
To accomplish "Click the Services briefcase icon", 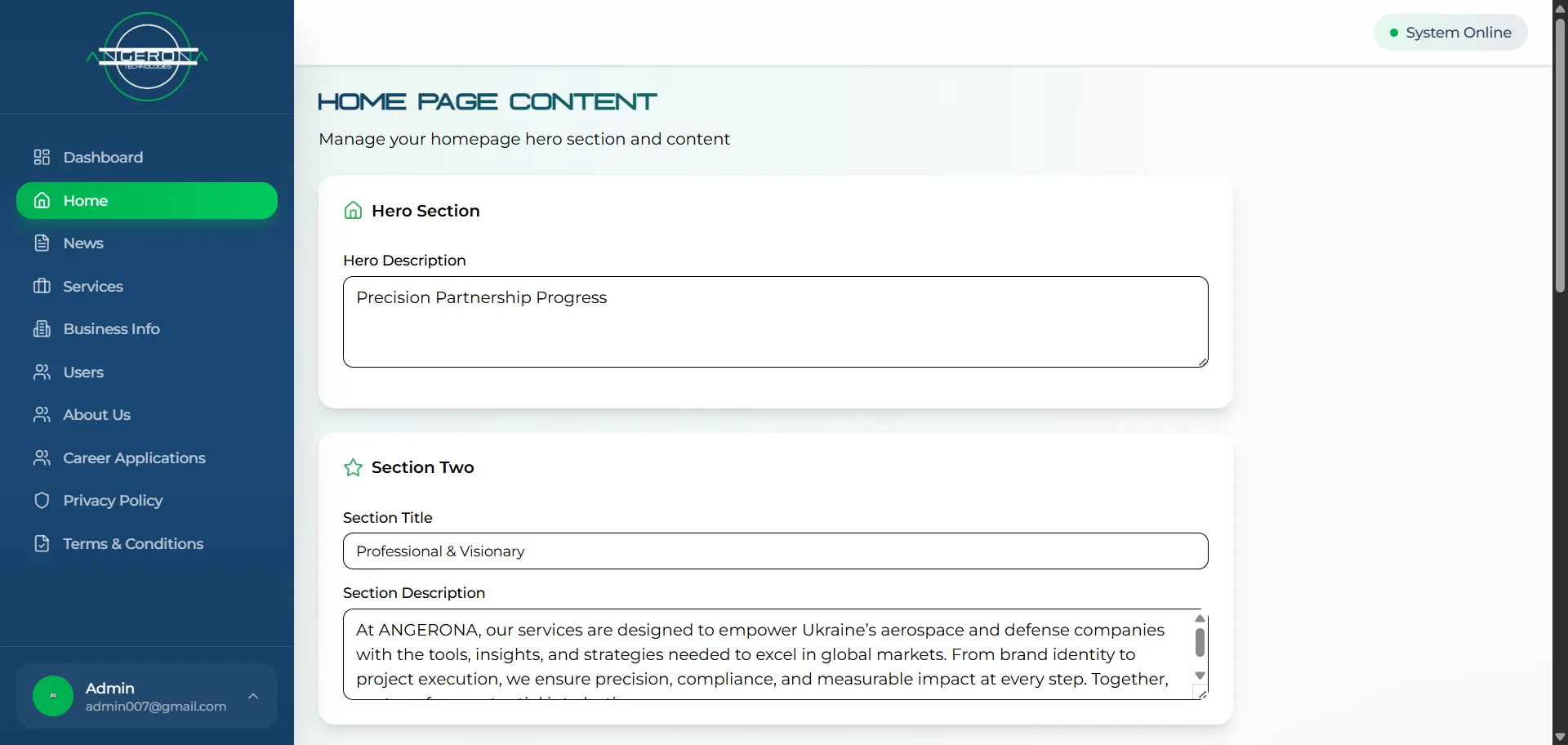I will coord(42,286).
